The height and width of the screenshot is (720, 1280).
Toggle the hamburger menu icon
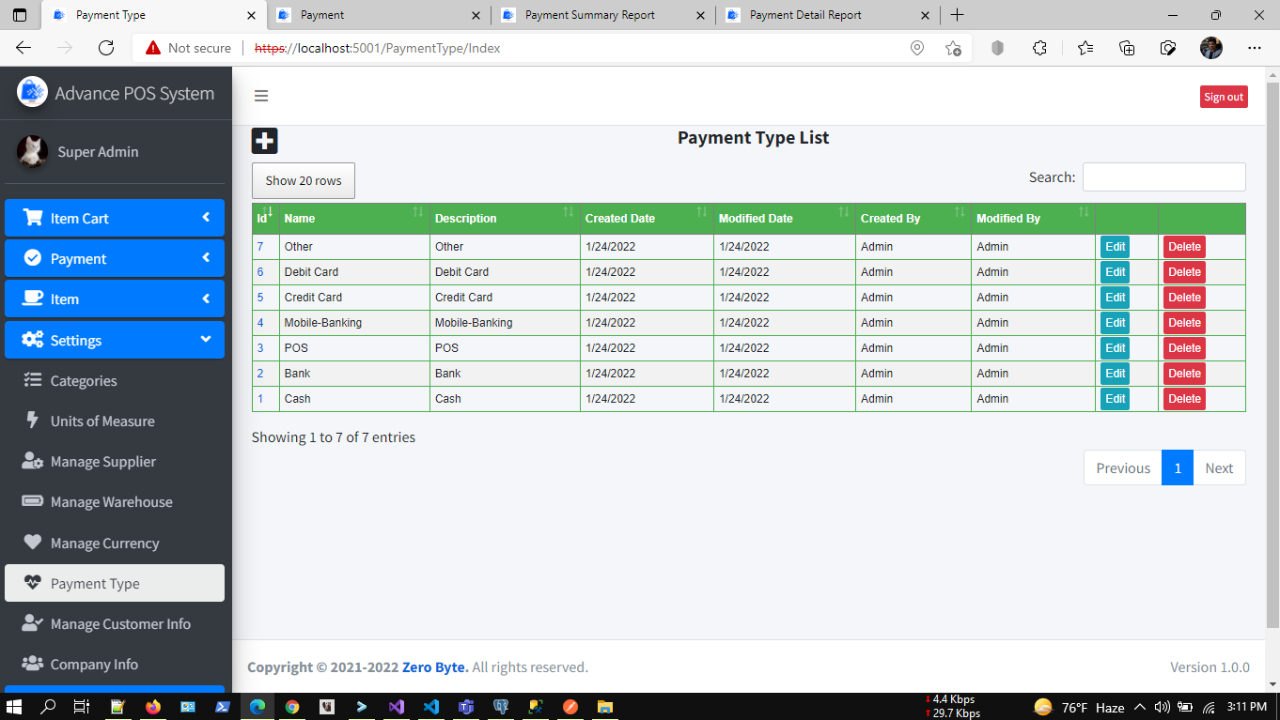[261, 95]
